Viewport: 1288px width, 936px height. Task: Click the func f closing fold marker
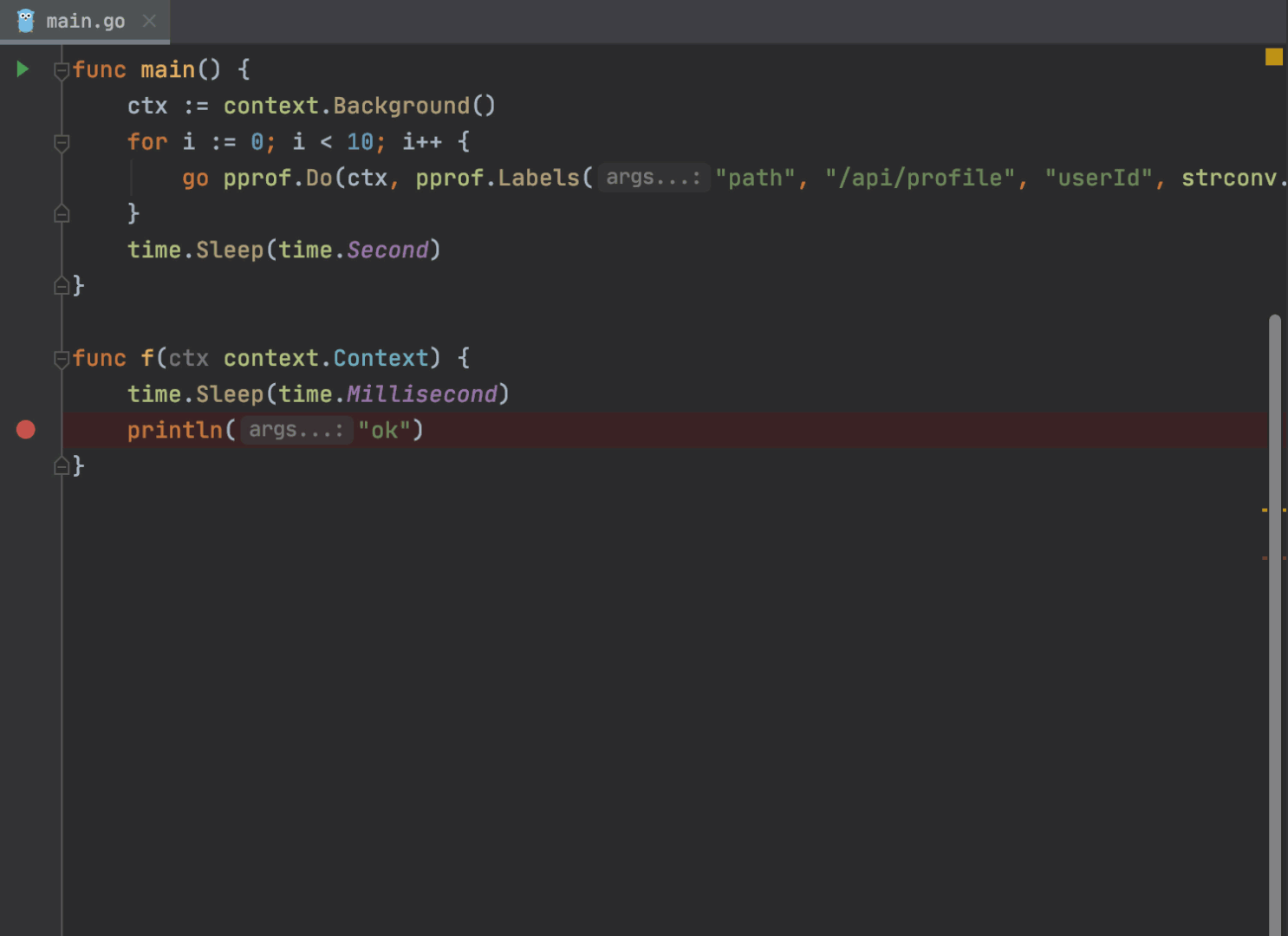(62, 466)
